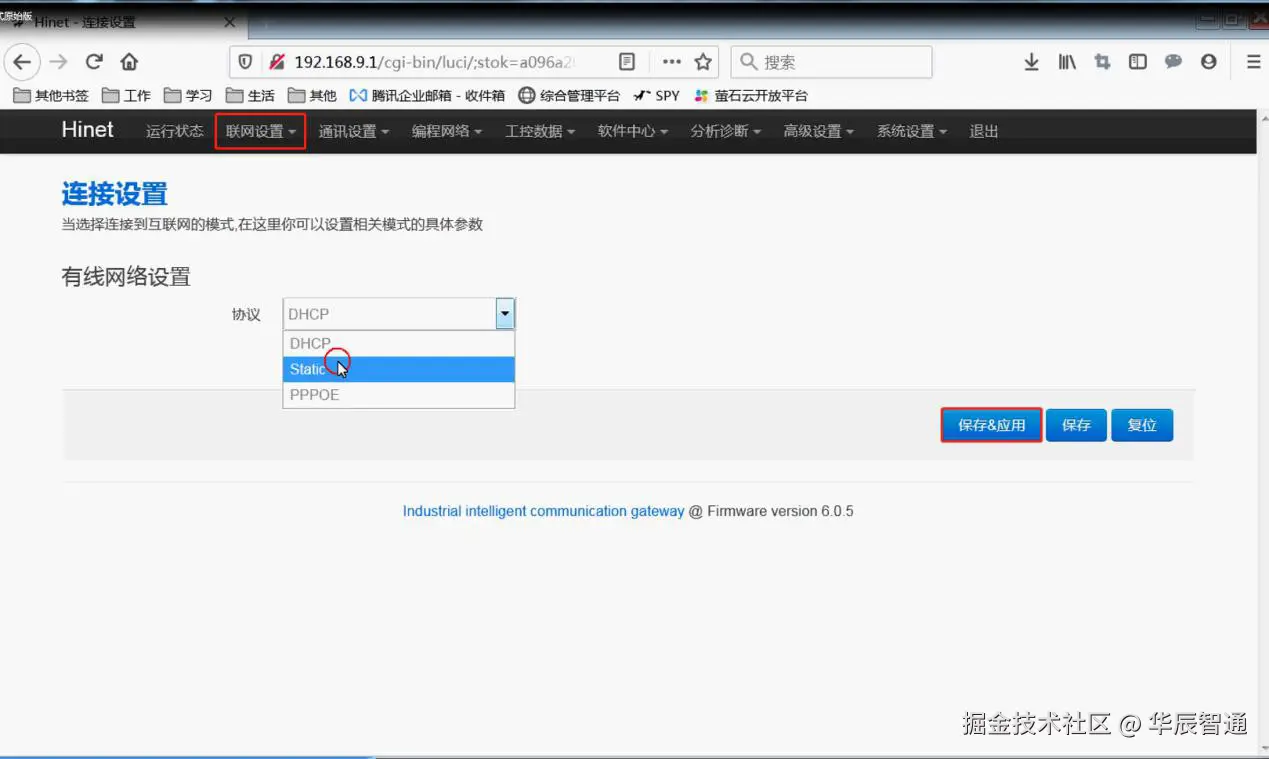The image size is (1269, 759).
Task: Open the Library icon next to downloads
Action: click(1066, 61)
